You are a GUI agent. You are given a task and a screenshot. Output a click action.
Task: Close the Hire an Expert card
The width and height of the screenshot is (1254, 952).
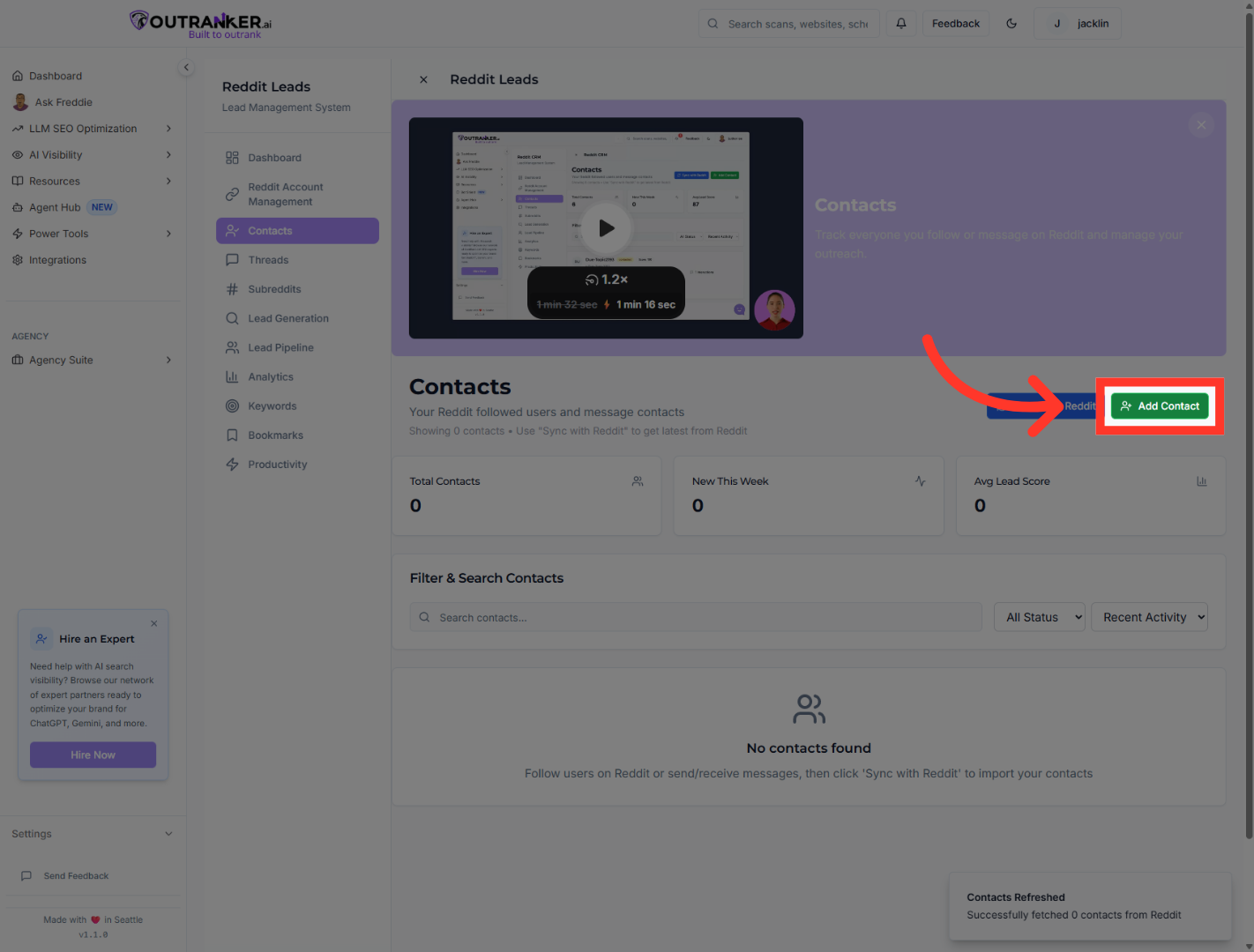click(154, 623)
